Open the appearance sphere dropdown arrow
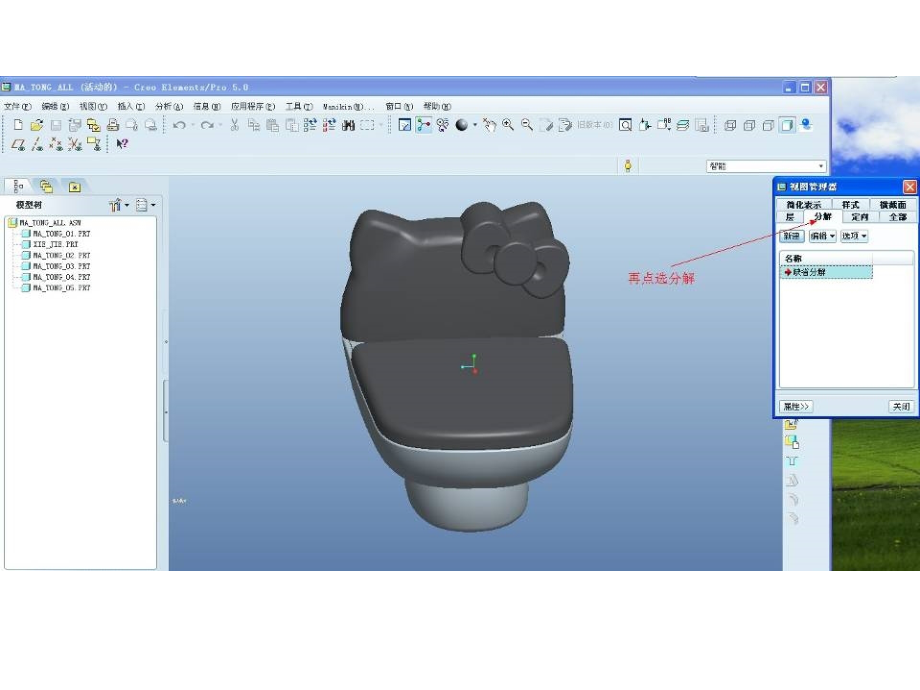This screenshot has width=920, height=690. [x=475, y=125]
